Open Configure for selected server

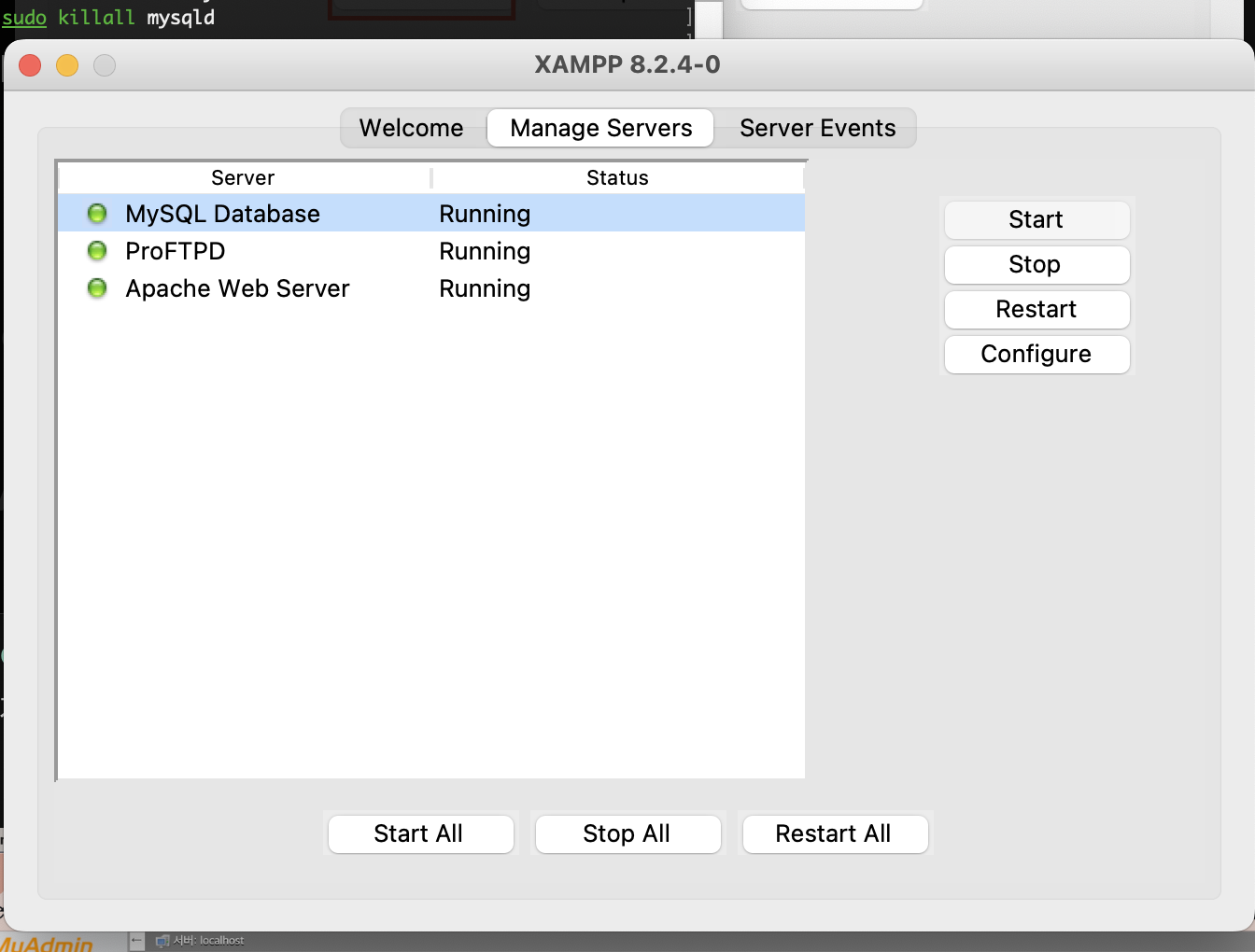(1036, 354)
